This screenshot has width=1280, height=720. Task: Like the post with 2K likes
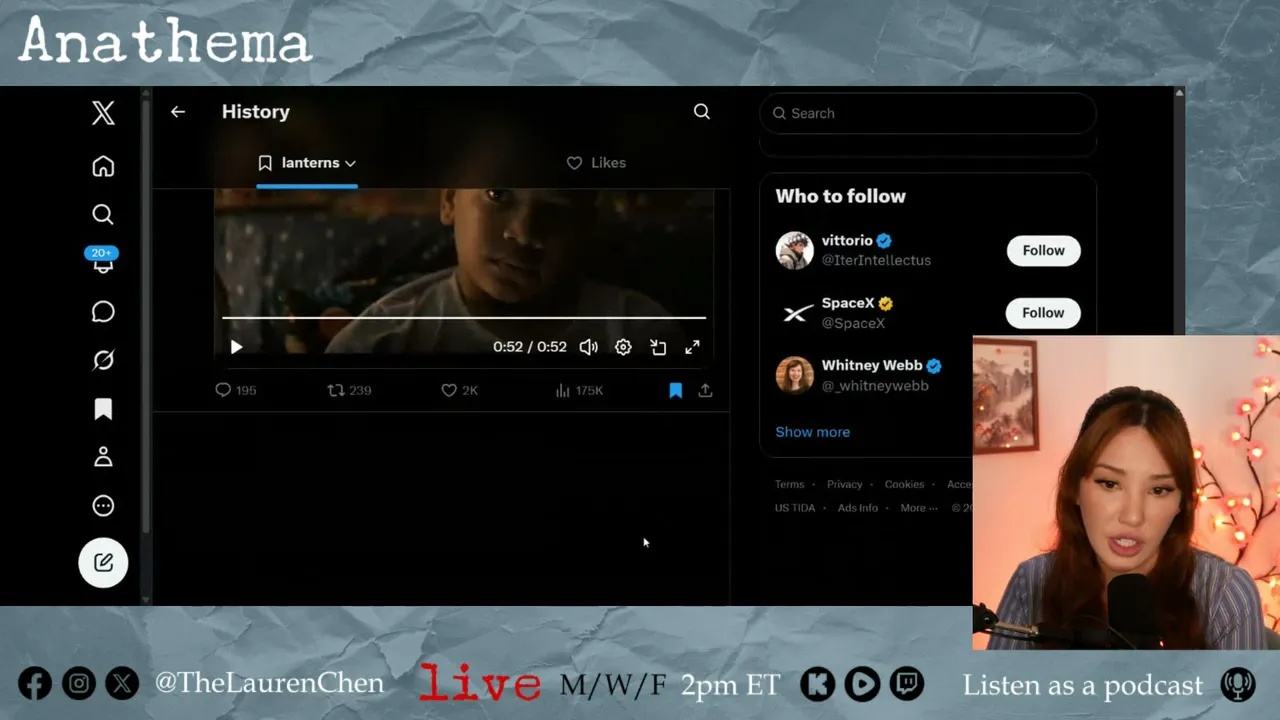[460, 390]
